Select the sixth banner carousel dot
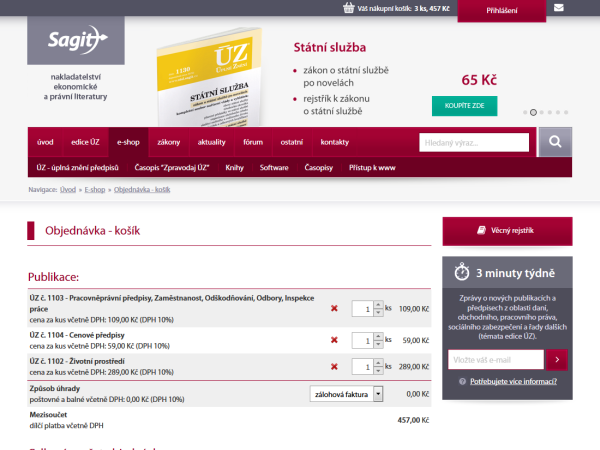 [x=566, y=112]
